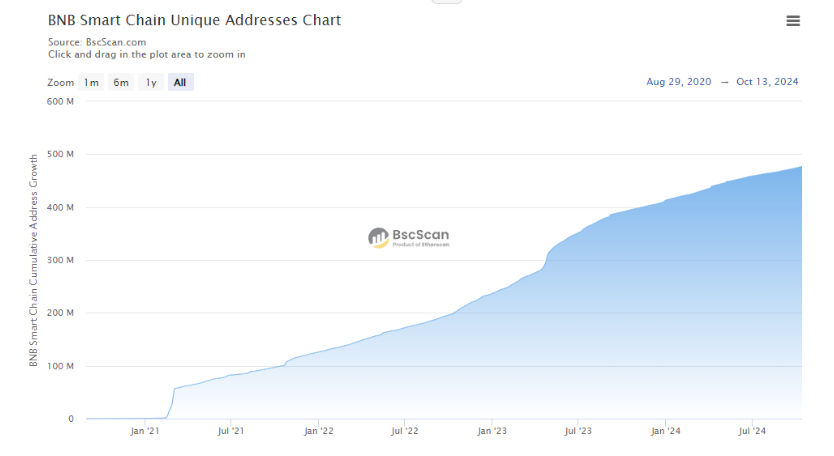Click the Jul '24 x-axis label
Screen dimensions: 834x456
(x=752, y=431)
